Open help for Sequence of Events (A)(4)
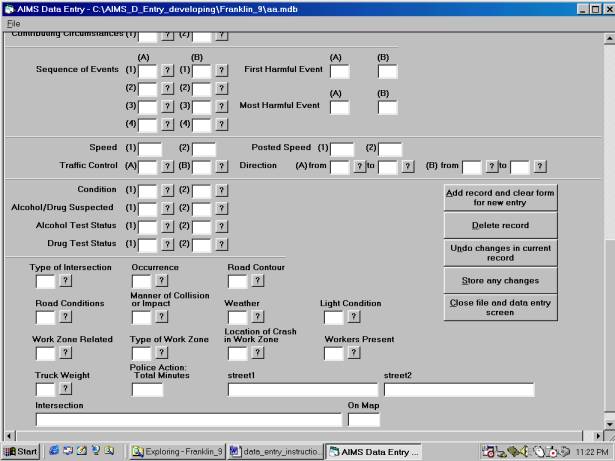This screenshot has width=615, height=461. (x=167, y=124)
